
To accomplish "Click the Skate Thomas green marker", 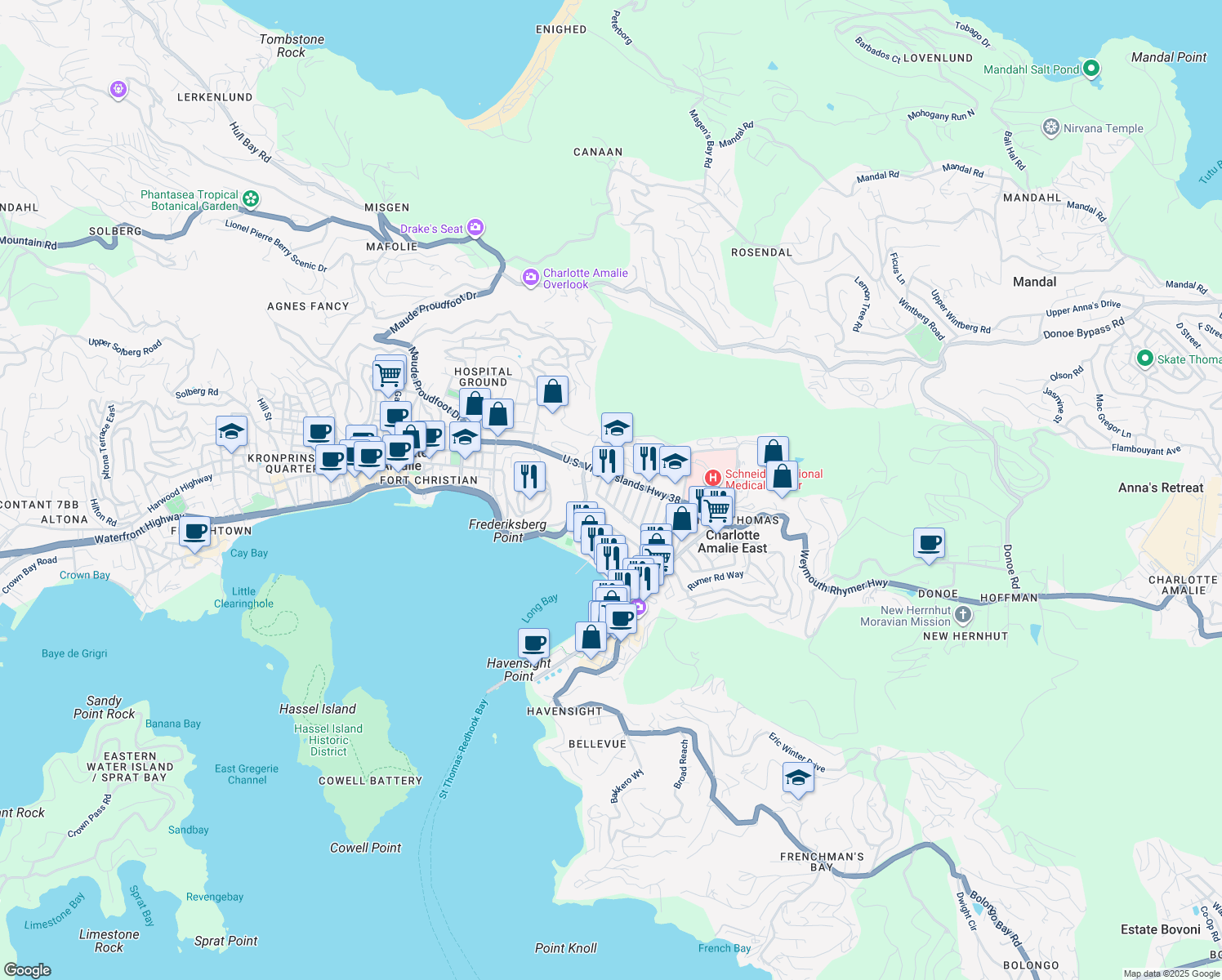I will point(1145,359).
